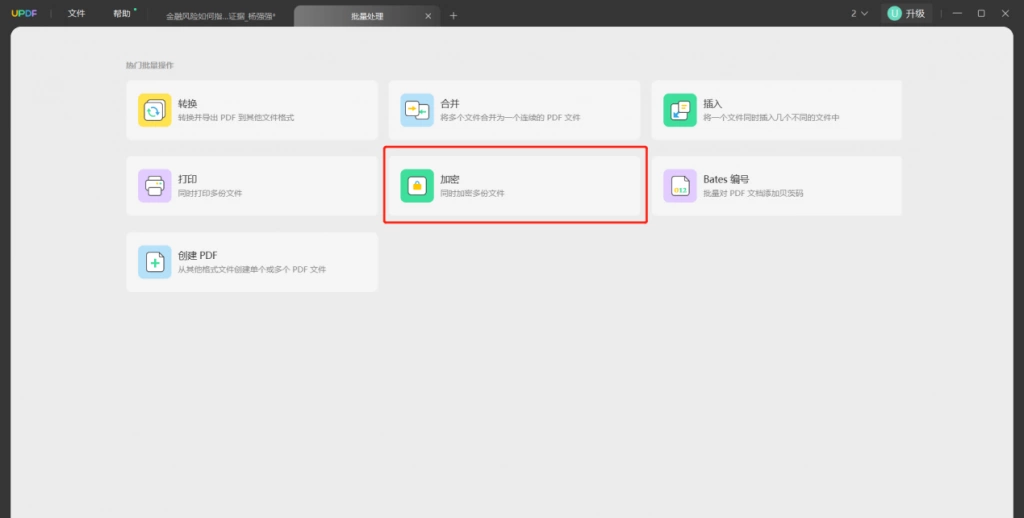
Task: Click the 热门批量操作 heading
Action: pyautogui.click(x=150, y=65)
